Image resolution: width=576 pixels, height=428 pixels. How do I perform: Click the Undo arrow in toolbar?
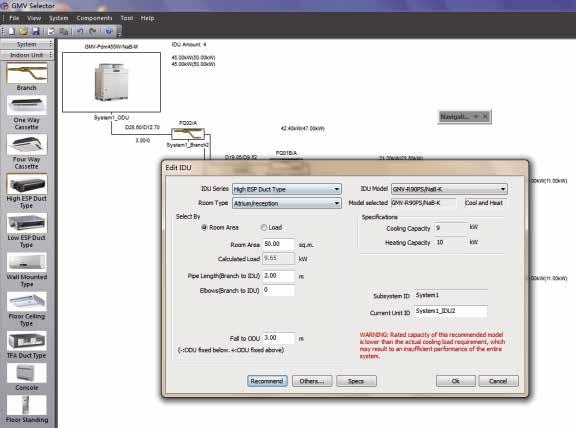(x=80, y=32)
